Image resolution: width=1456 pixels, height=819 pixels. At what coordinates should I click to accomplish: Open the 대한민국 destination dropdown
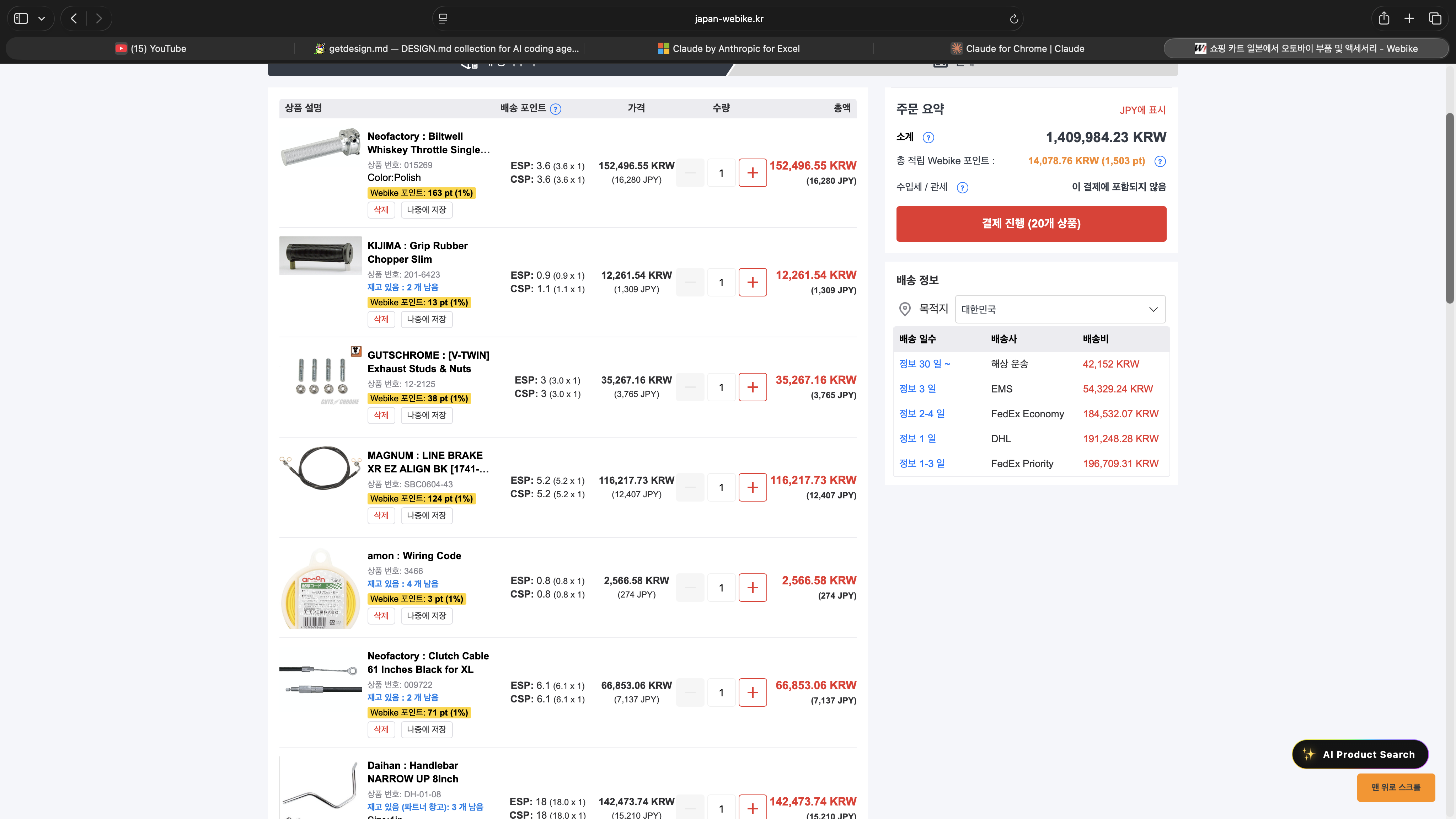(x=1060, y=309)
